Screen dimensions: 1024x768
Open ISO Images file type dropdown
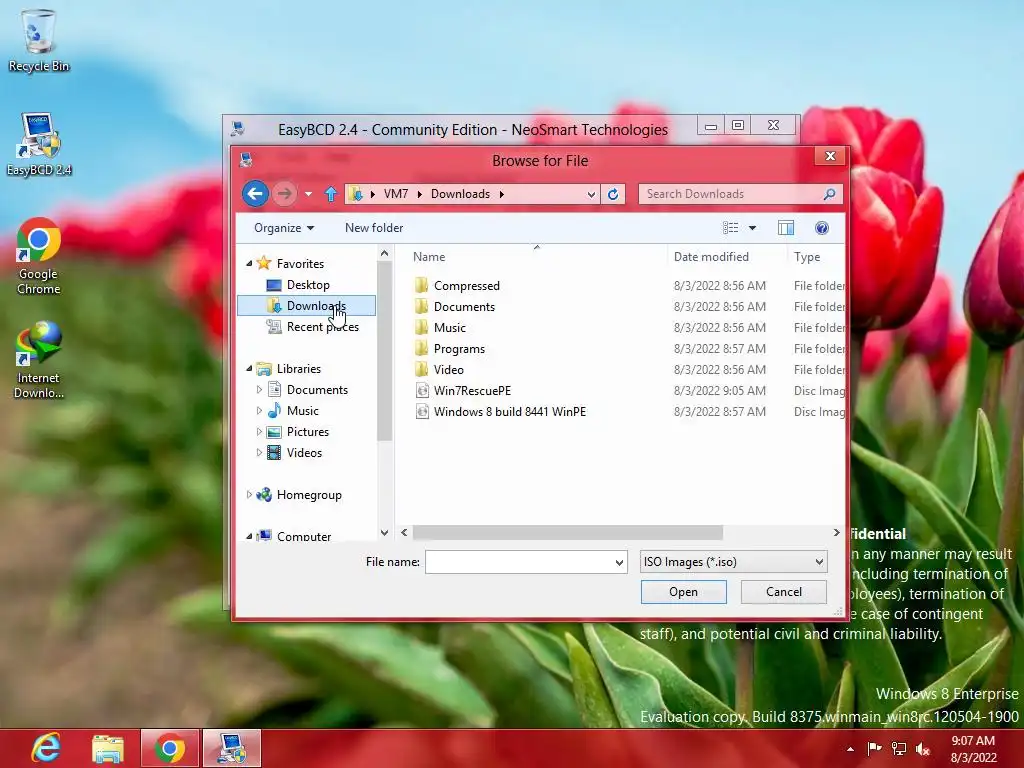click(733, 562)
